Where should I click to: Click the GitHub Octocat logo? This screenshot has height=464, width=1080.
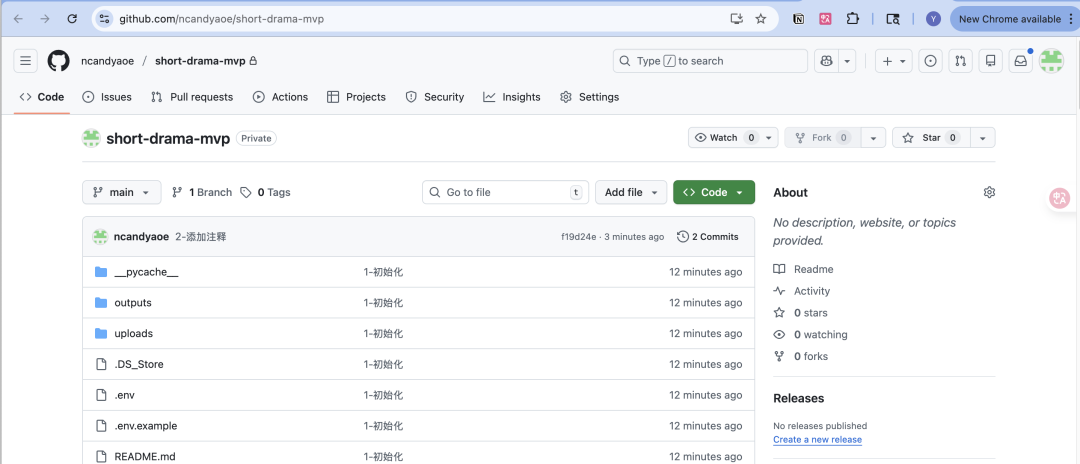pyautogui.click(x=59, y=61)
